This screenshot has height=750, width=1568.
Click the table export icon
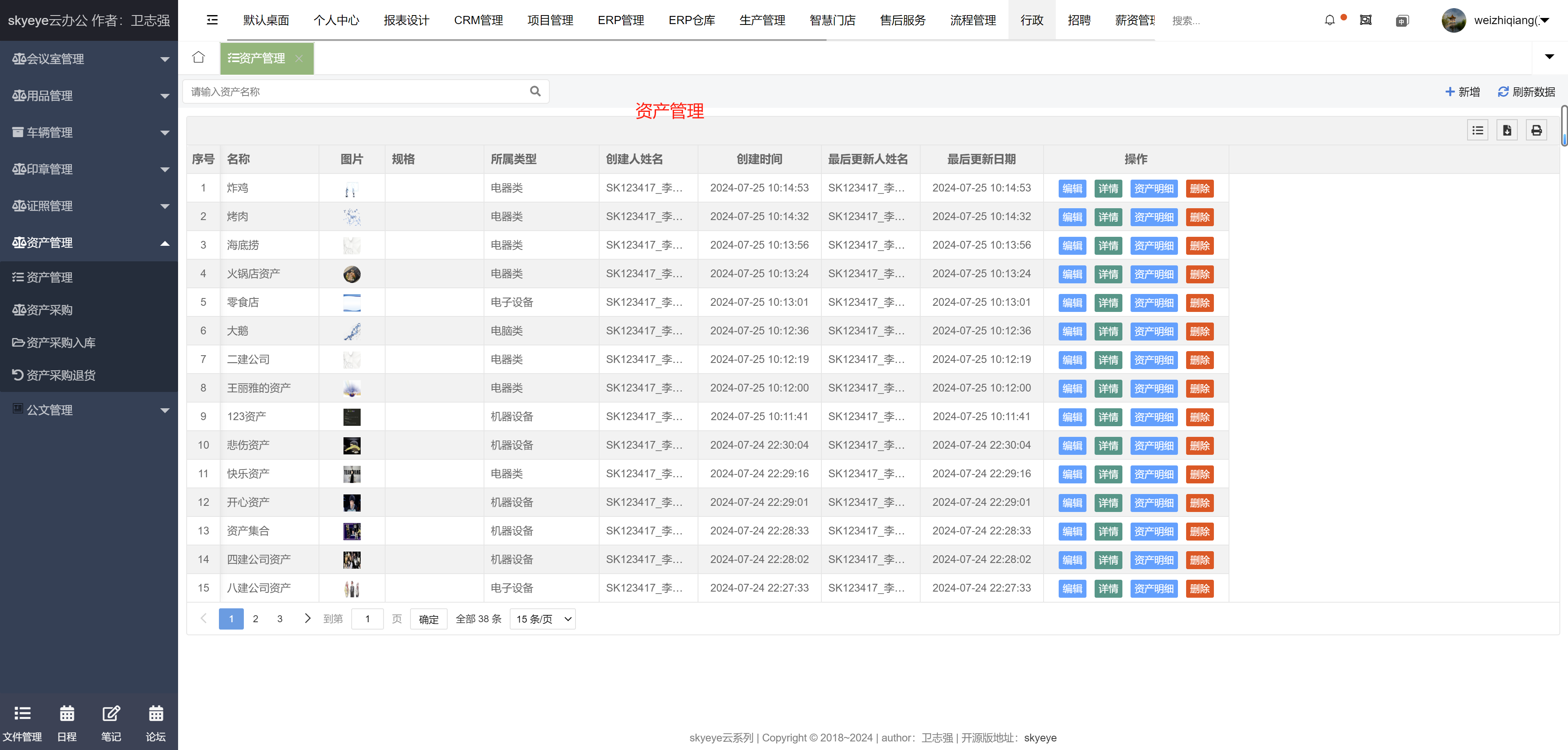1507,130
